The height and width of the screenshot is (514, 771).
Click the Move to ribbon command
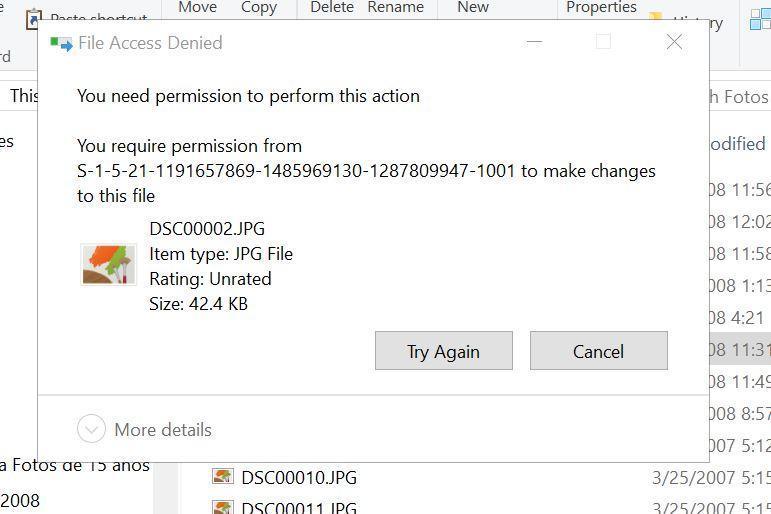197,7
